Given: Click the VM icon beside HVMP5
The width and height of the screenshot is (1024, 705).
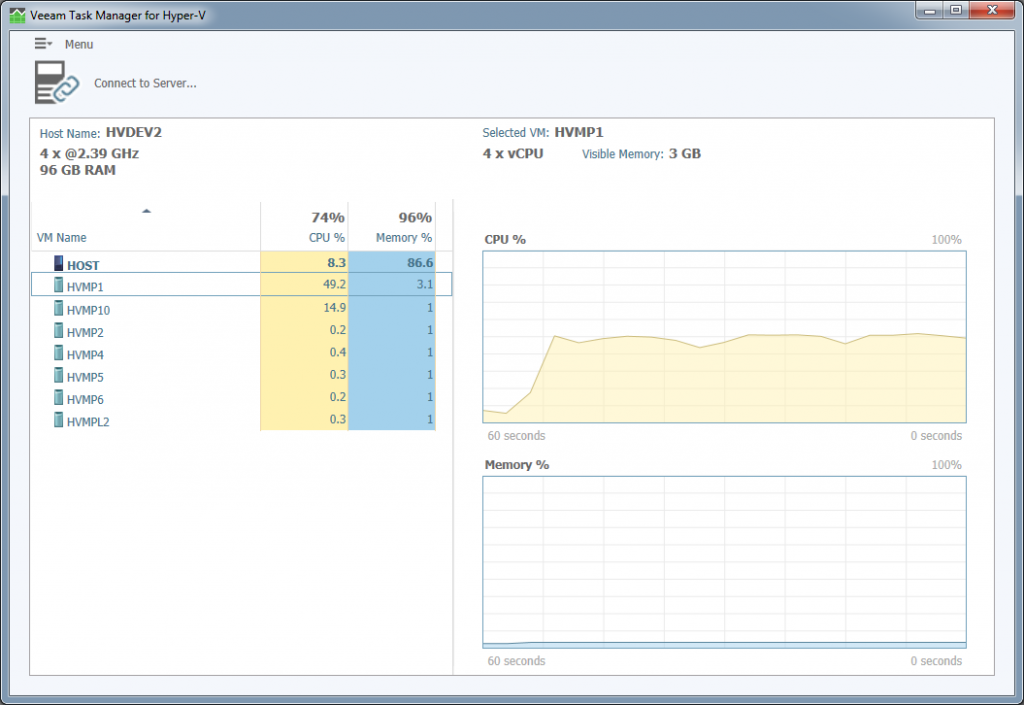Looking at the screenshot, I should [x=57, y=376].
